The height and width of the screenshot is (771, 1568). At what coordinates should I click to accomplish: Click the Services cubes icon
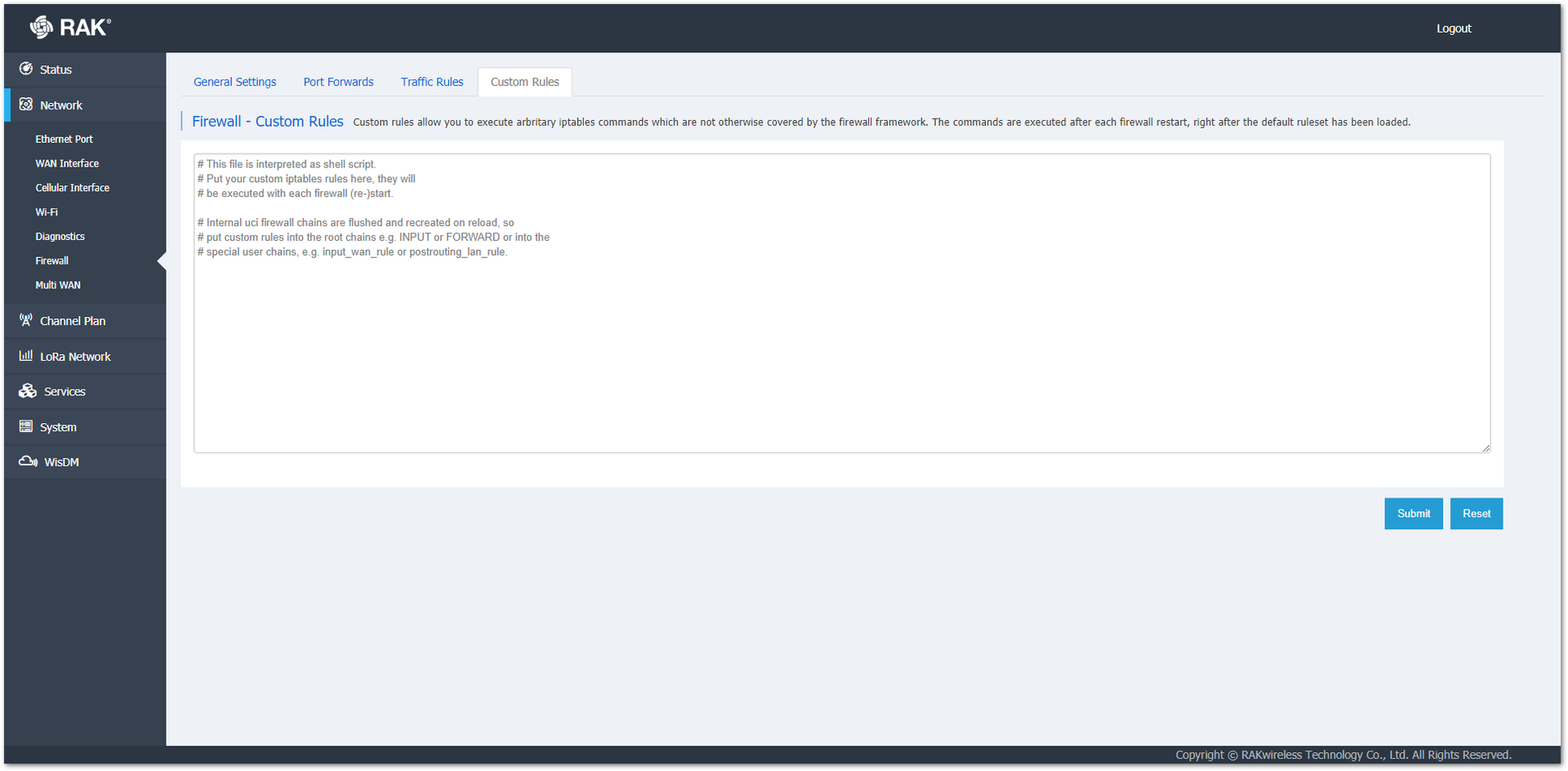28,391
